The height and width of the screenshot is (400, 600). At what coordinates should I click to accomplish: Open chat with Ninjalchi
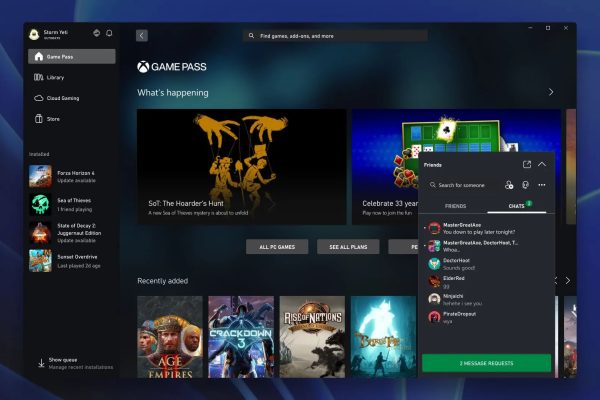click(487, 300)
